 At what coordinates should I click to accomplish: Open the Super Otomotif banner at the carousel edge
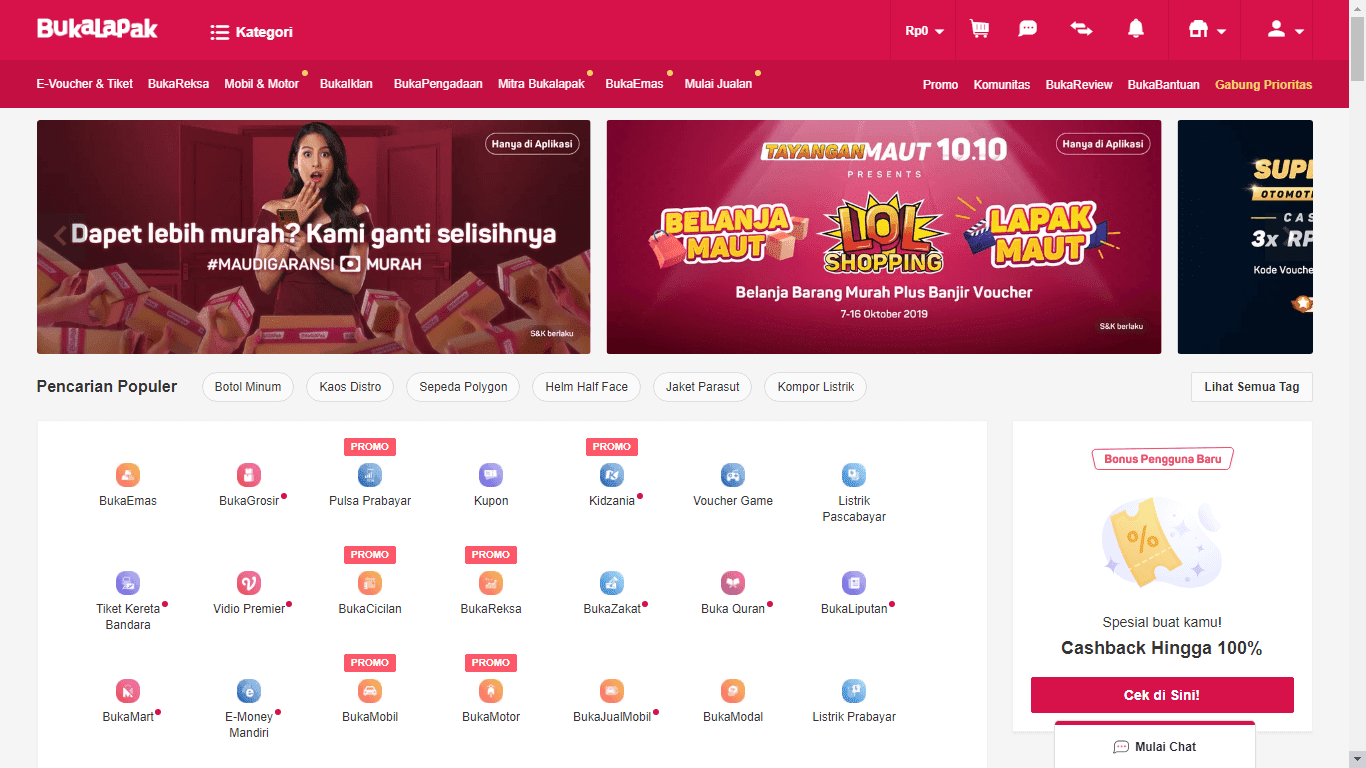pos(1245,237)
